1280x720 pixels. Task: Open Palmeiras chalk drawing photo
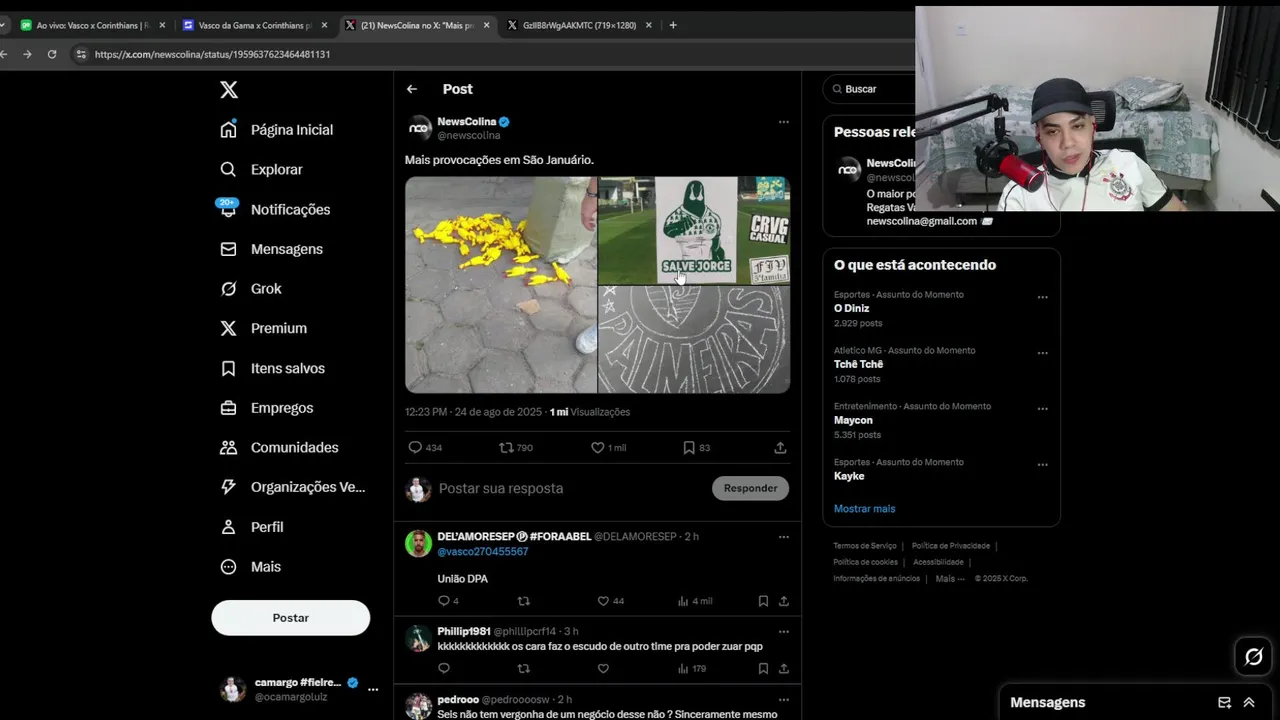pyautogui.click(x=694, y=339)
